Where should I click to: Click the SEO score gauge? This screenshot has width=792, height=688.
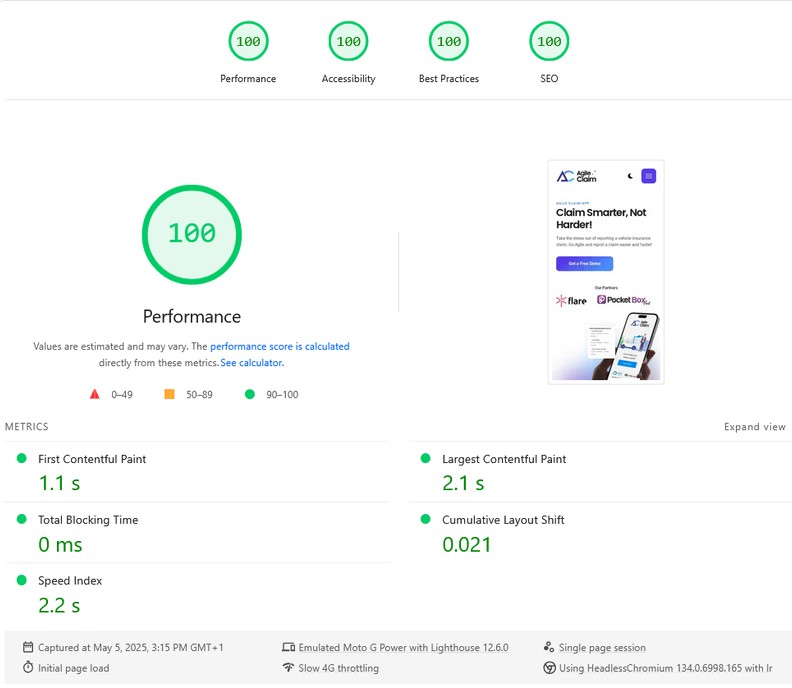pos(549,41)
